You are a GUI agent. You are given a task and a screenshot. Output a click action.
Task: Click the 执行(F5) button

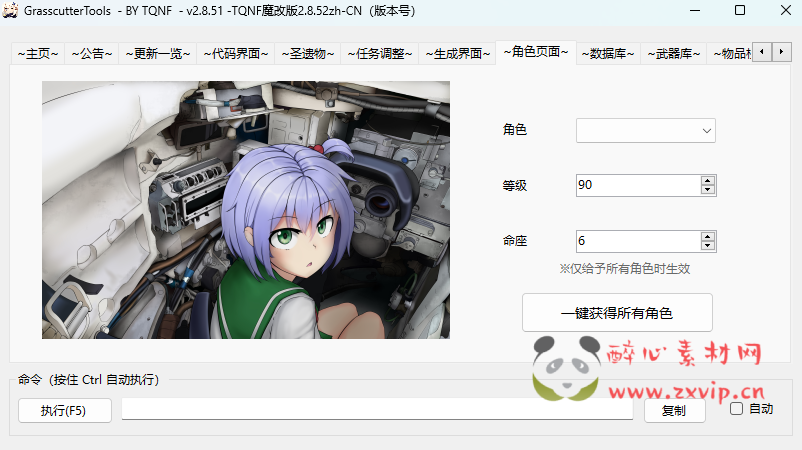(64, 410)
